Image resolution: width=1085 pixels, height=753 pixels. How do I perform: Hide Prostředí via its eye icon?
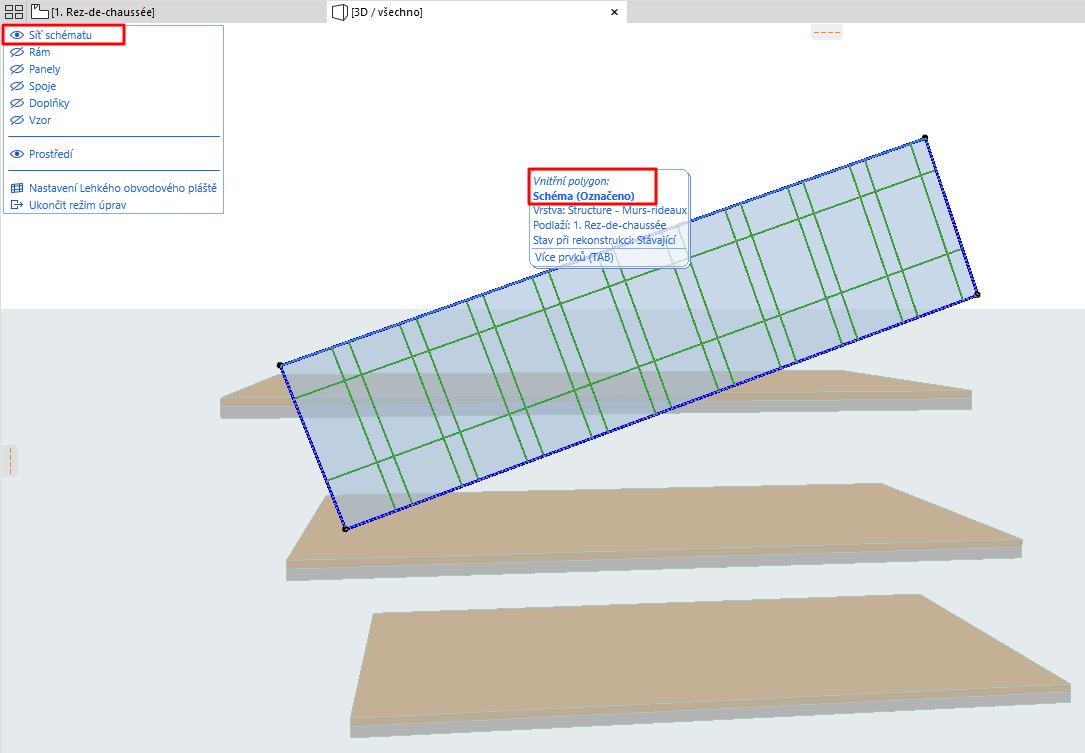tap(17, 154)
